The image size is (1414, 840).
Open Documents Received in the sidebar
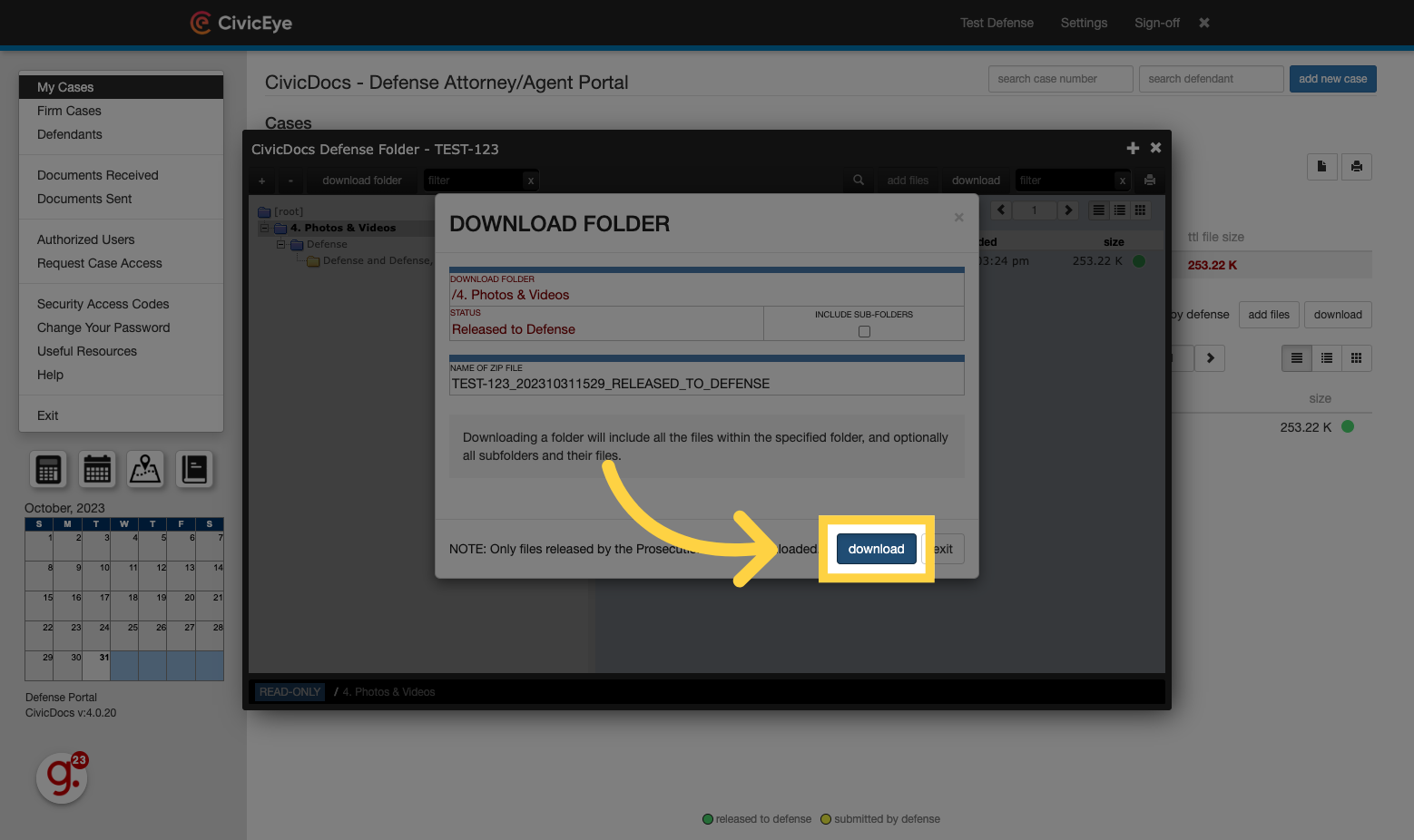pos(98,175)
